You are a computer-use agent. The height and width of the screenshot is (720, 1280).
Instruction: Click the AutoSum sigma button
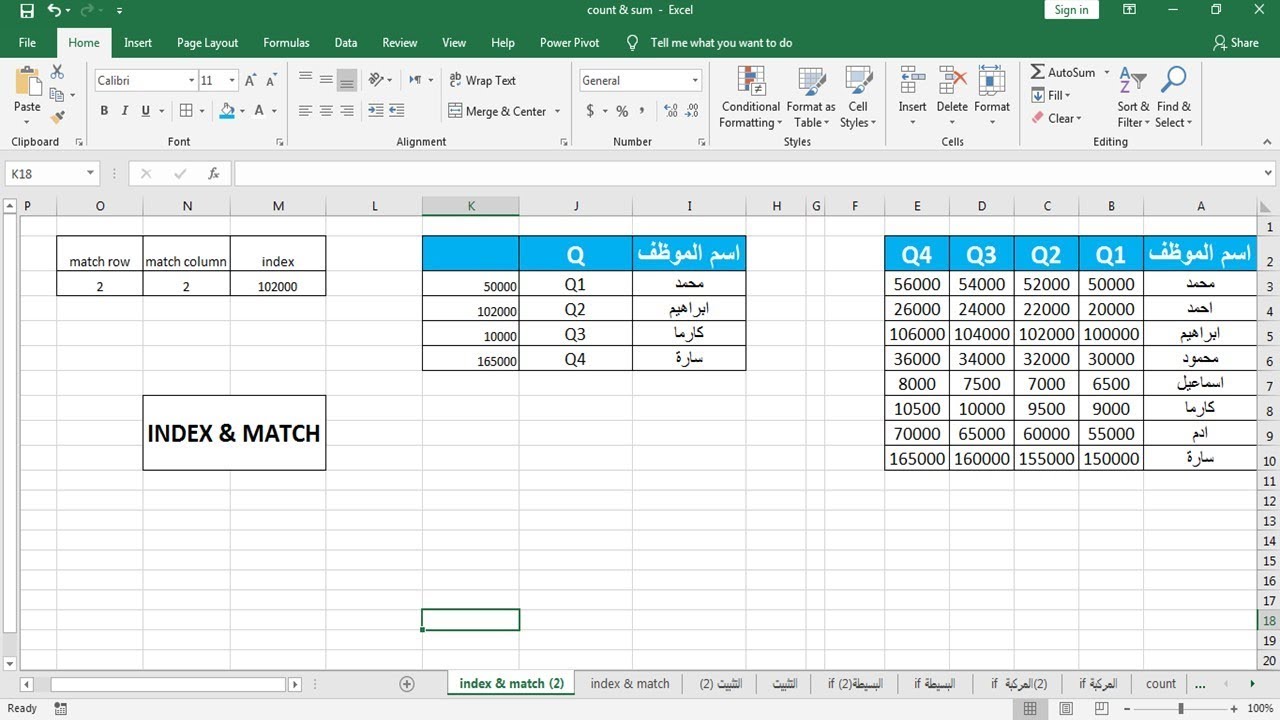[x=1063, y=72]
